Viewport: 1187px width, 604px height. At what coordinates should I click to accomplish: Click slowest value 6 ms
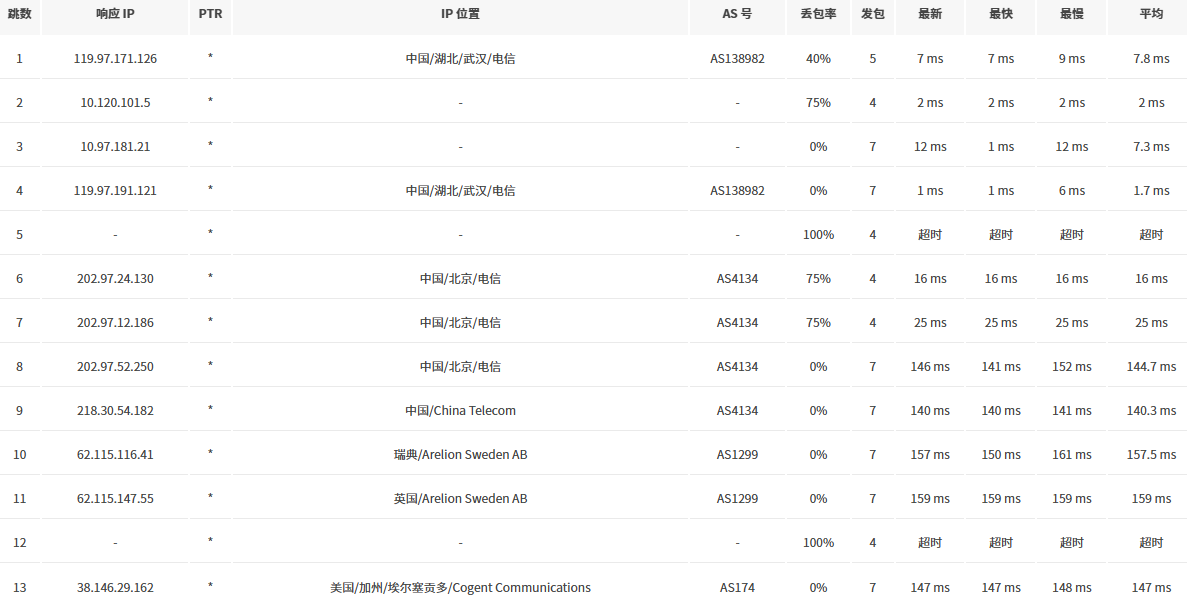1072,190
